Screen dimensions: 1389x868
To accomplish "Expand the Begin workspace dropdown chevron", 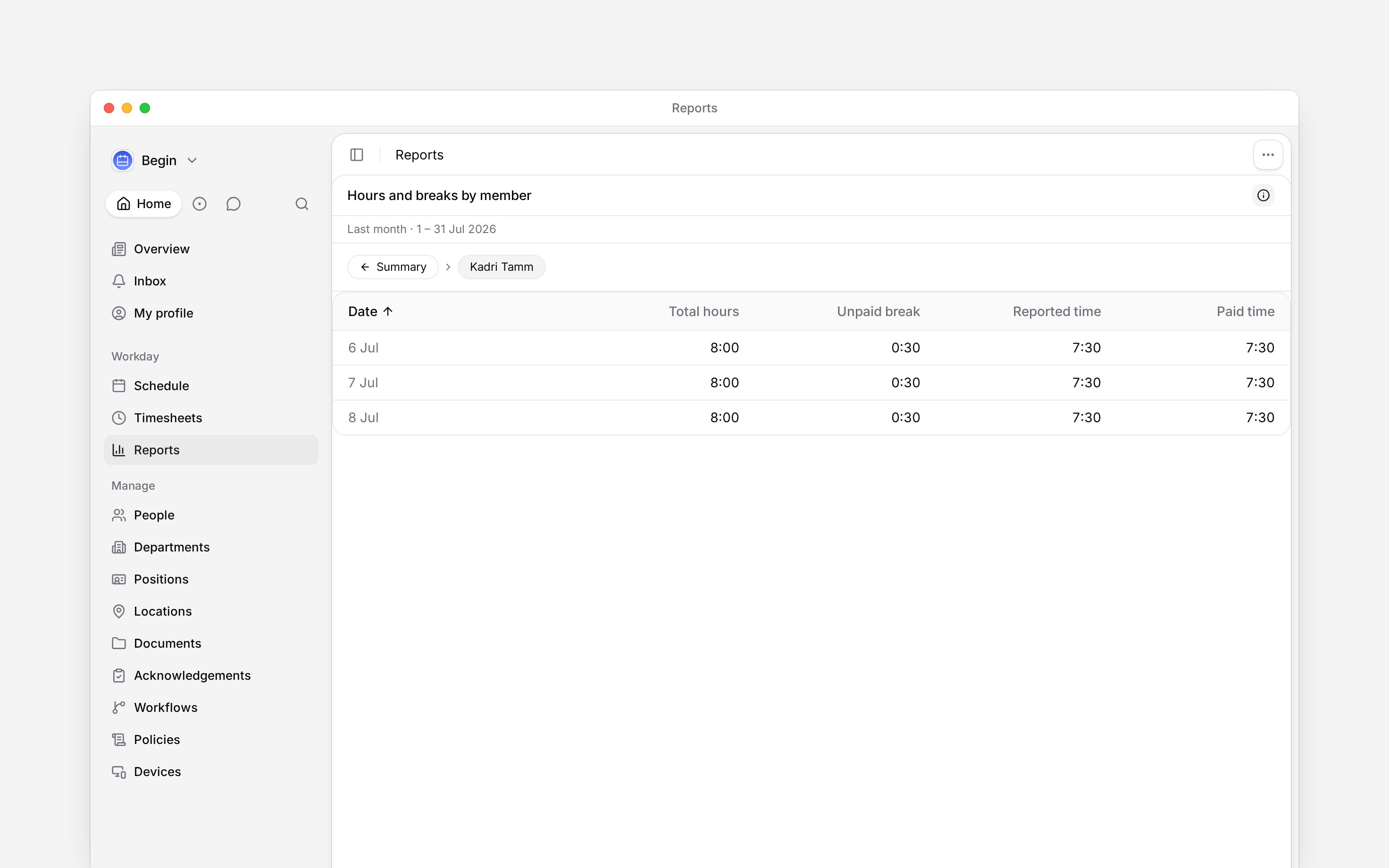I will [192, 161].
